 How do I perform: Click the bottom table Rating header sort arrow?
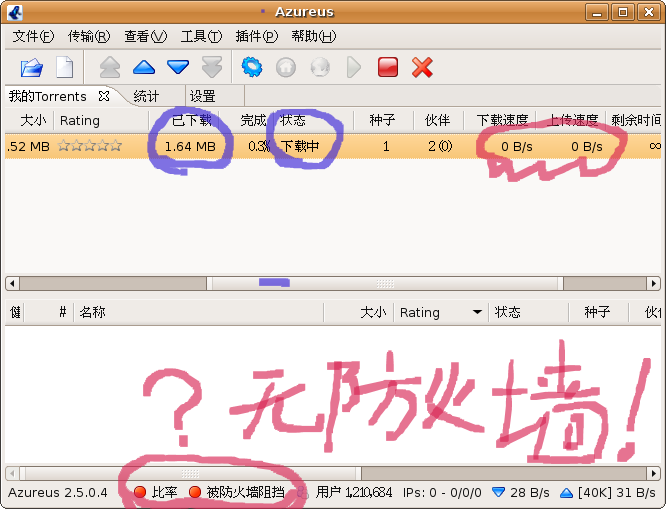tap(477, 312)
